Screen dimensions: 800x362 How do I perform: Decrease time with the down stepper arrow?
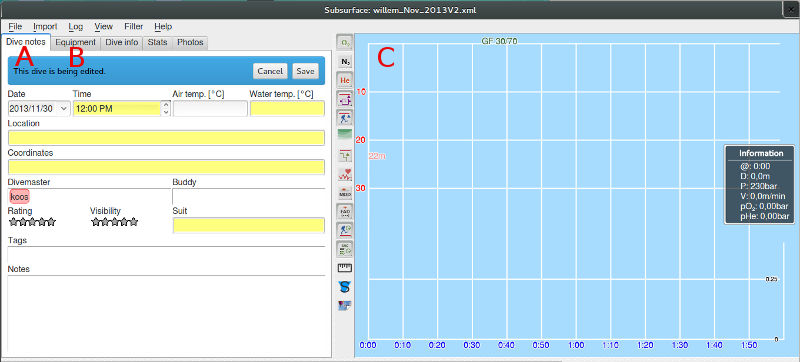(x=166, y=112)
